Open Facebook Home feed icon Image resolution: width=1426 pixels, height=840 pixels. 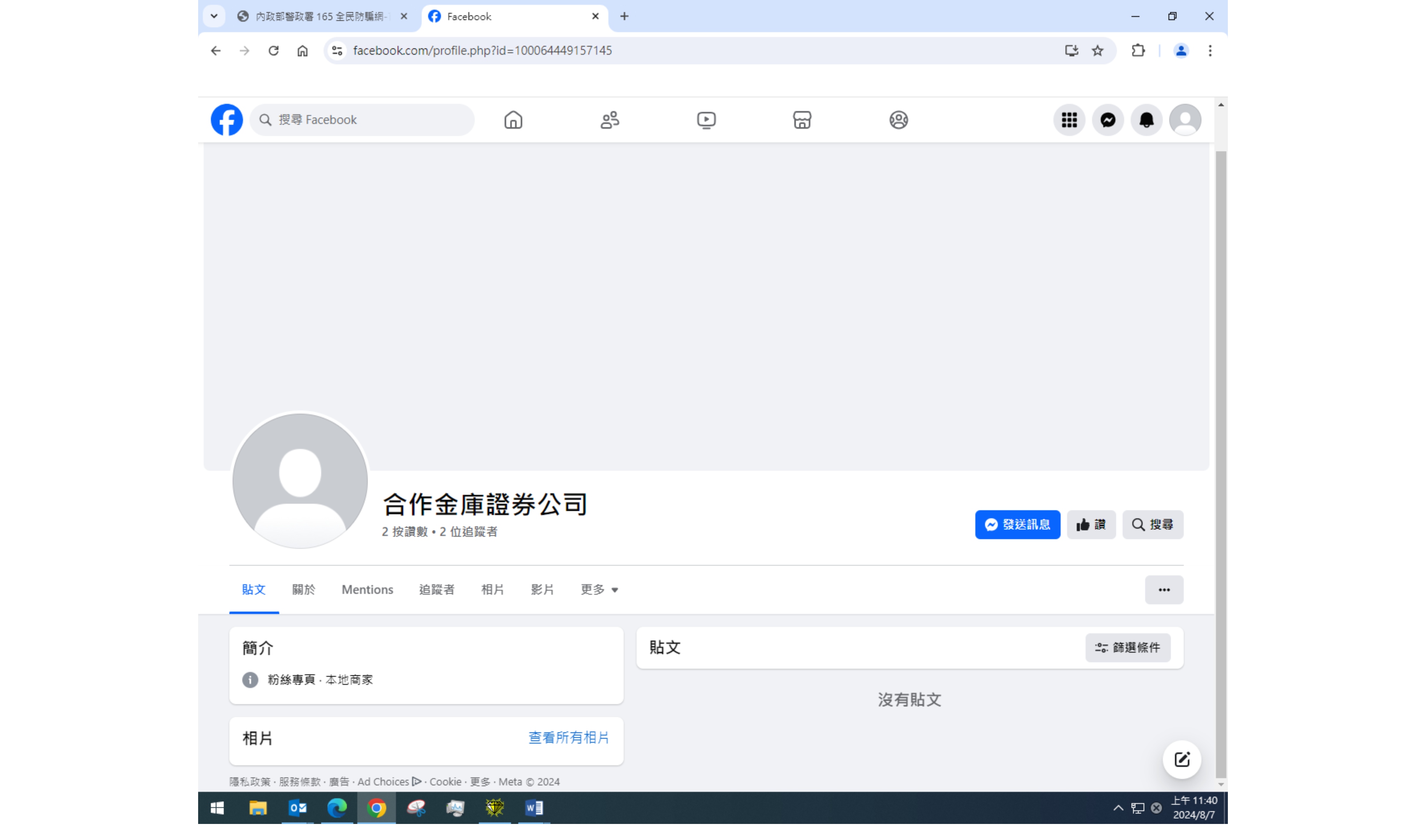pyautogui.click(x=513, y=120)
